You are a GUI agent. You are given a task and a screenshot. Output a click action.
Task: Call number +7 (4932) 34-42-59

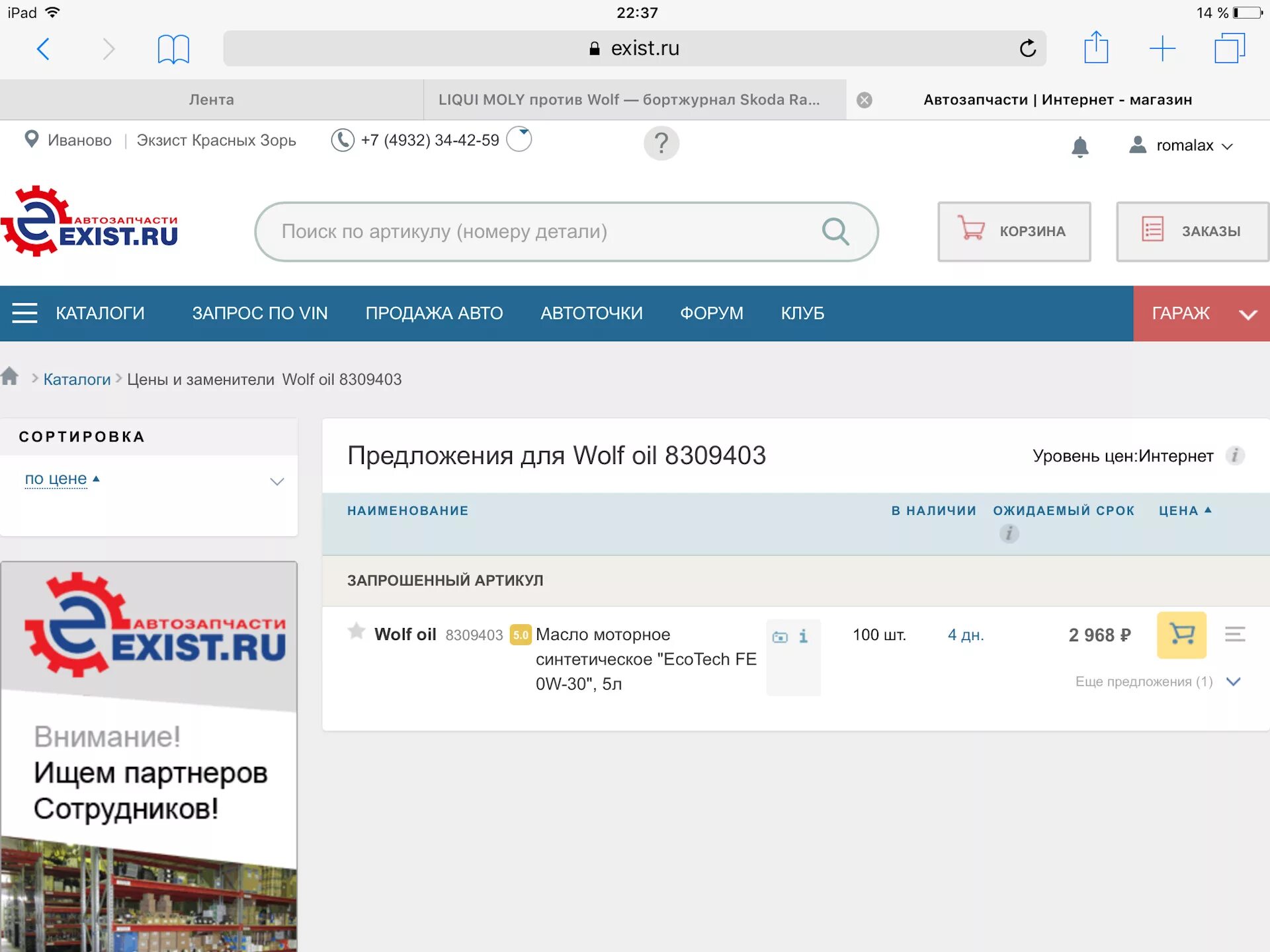[430, 140]
